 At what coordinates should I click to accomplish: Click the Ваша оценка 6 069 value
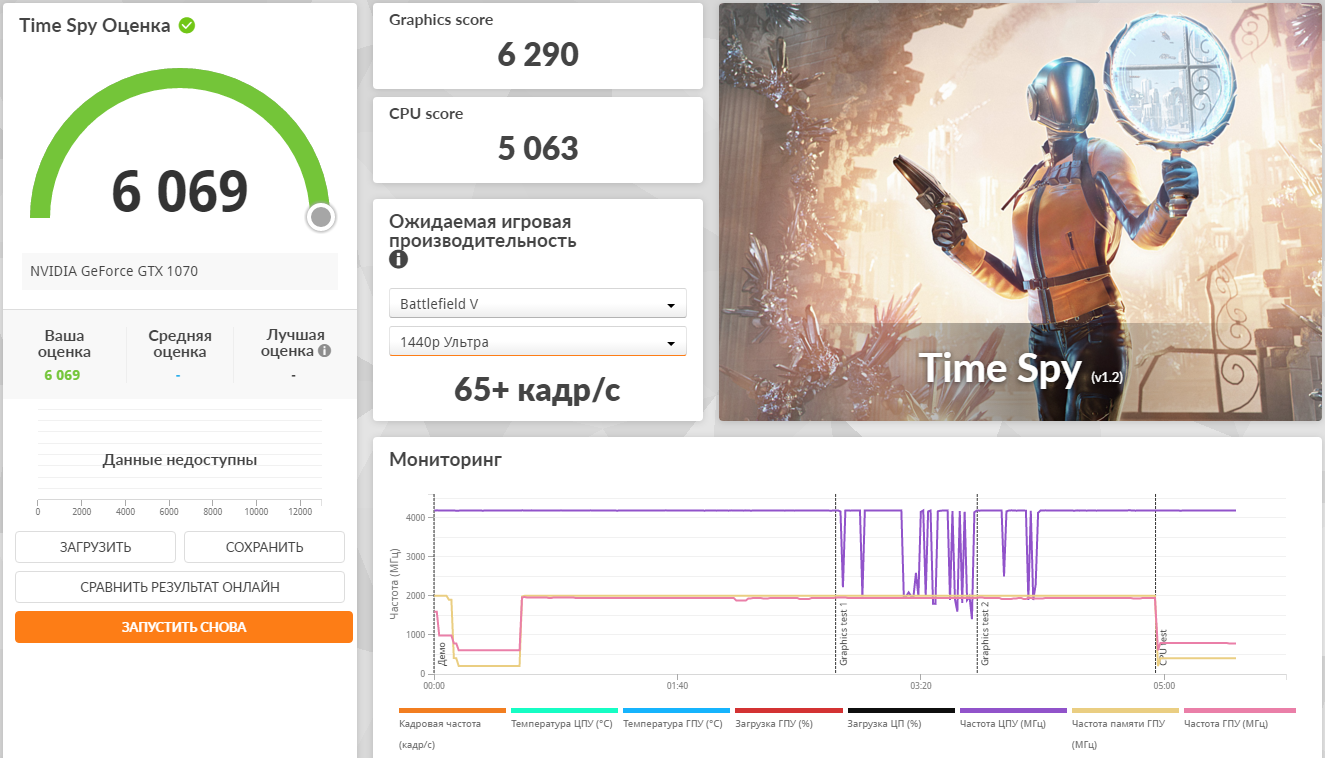pyautogui.click(x=62, y=375)
